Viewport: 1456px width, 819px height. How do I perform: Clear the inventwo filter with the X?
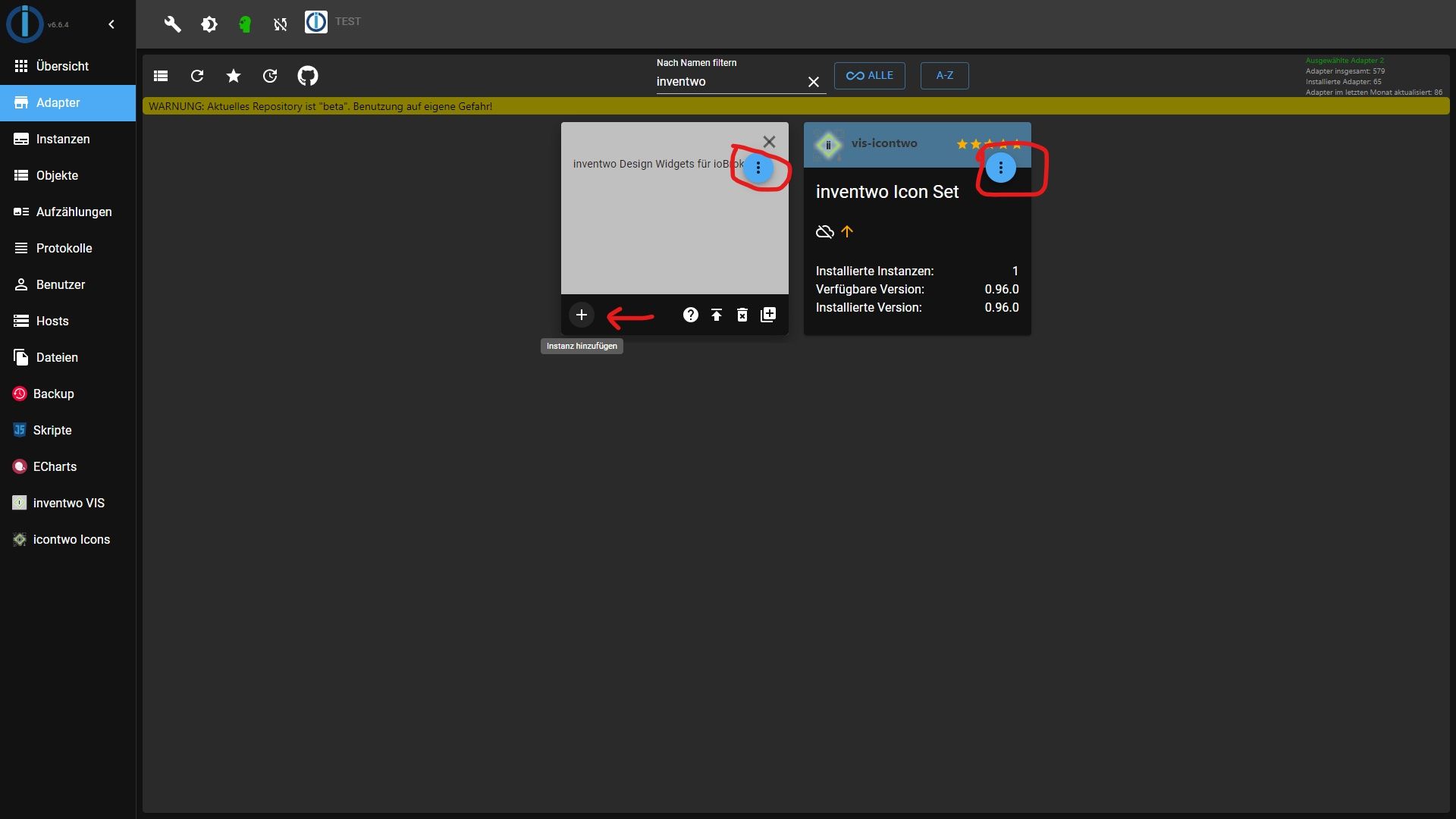coord(814,82)
